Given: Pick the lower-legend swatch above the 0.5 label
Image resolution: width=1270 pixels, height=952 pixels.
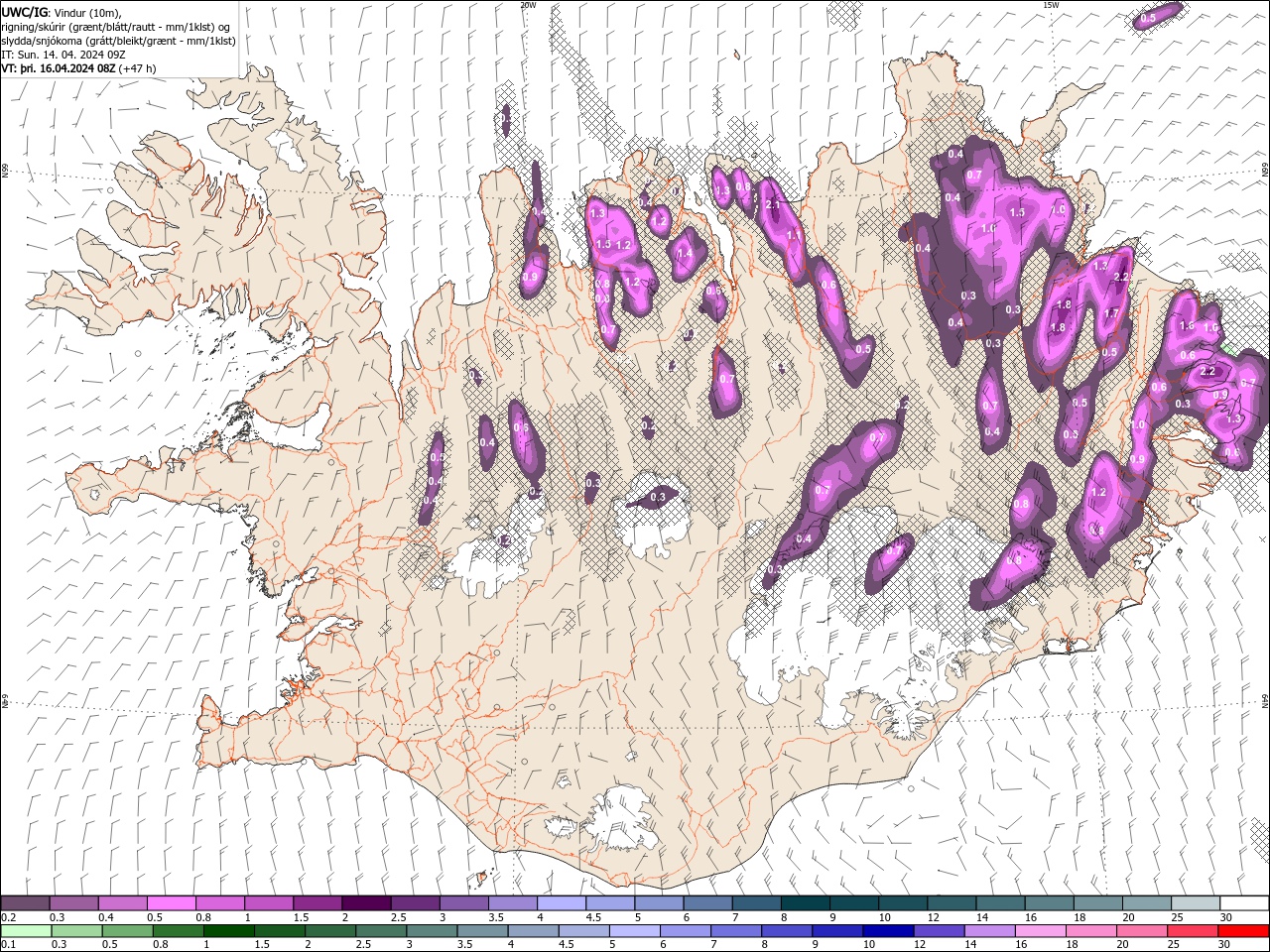Looking at the screenshot, I should (x=128, y=931).
